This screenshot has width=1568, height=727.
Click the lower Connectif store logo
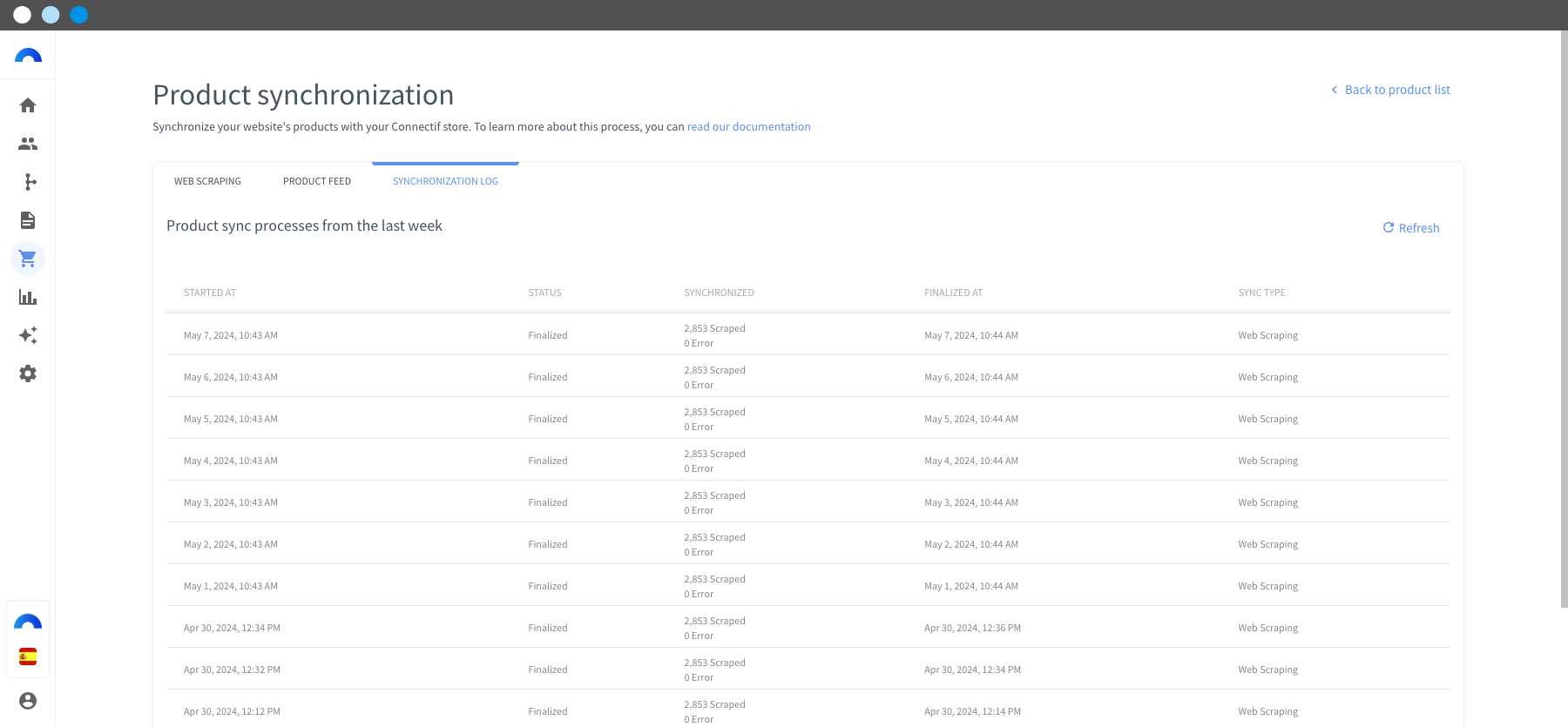click(x=28, y=622)
